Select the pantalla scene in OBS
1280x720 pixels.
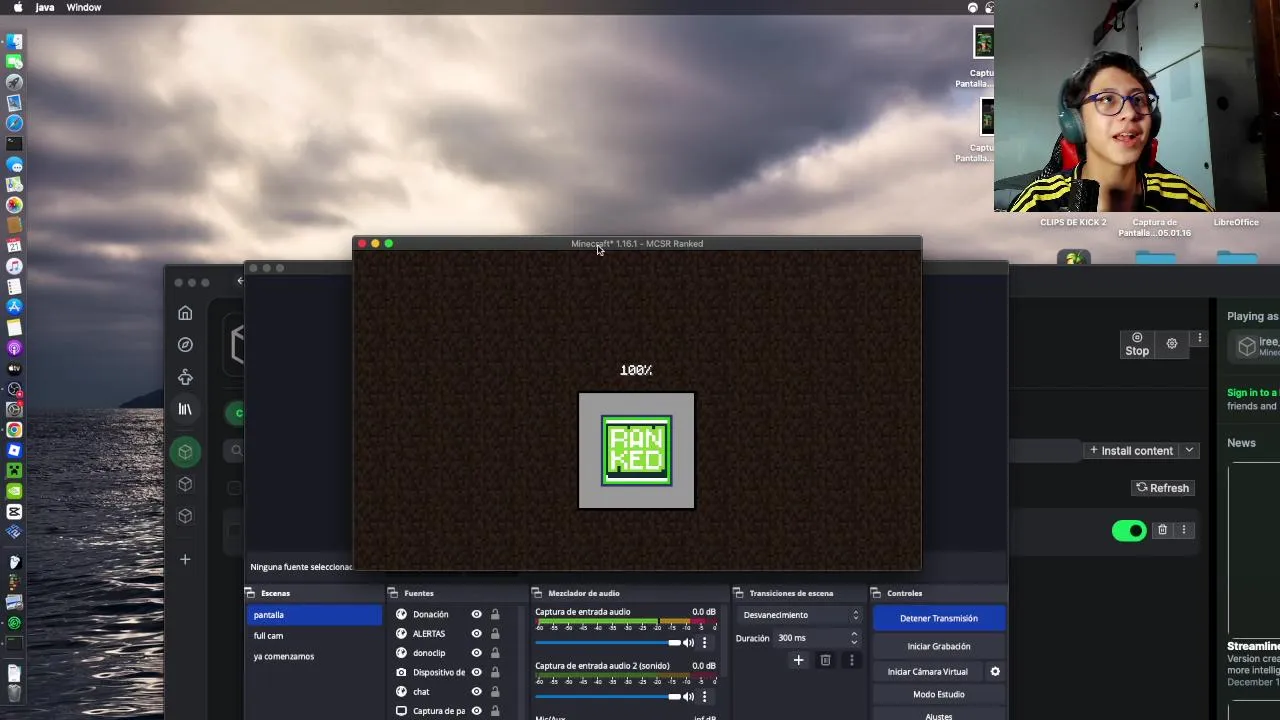tap(314, 616)
